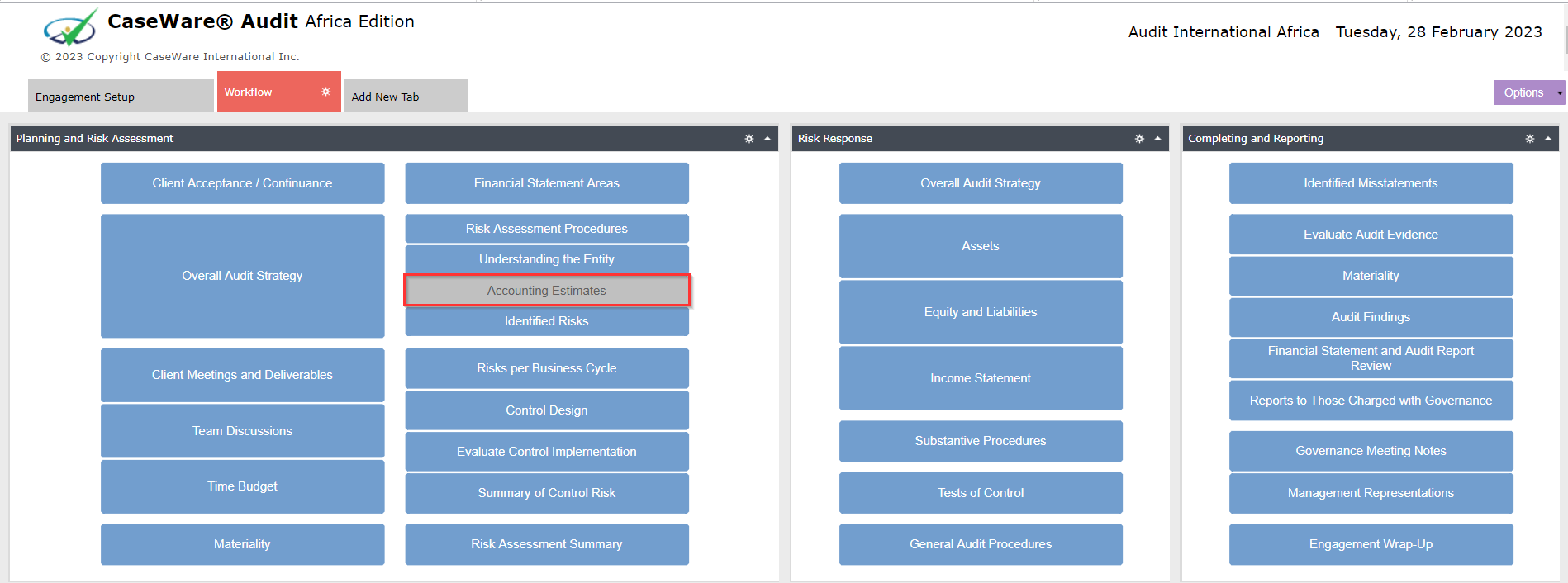The height and width of the screenshot is (583, 1568).
Task: Go to Team Discussions
Action: [x=243, y=431]
